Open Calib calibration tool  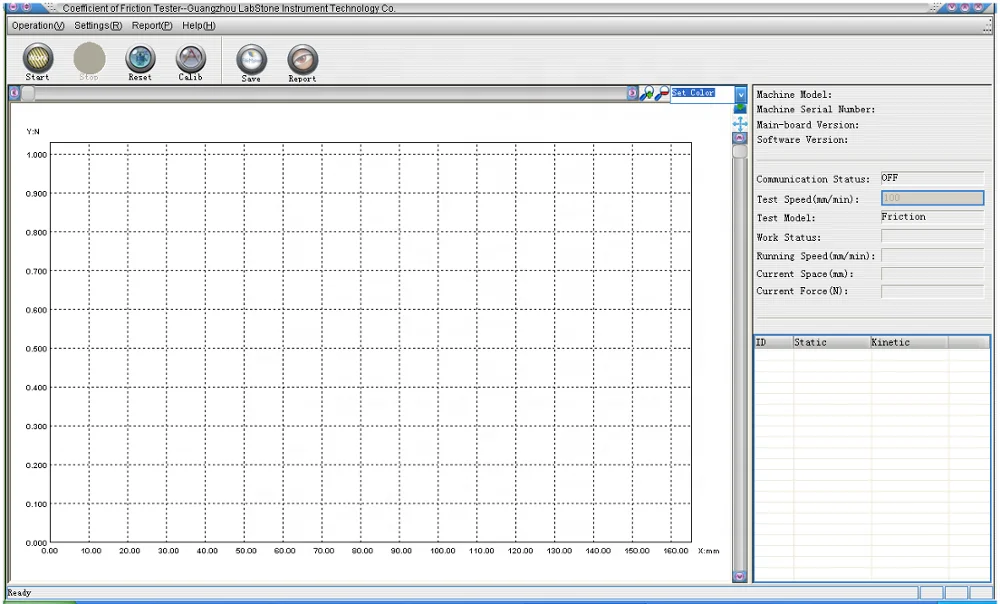[x=190, y=60]
